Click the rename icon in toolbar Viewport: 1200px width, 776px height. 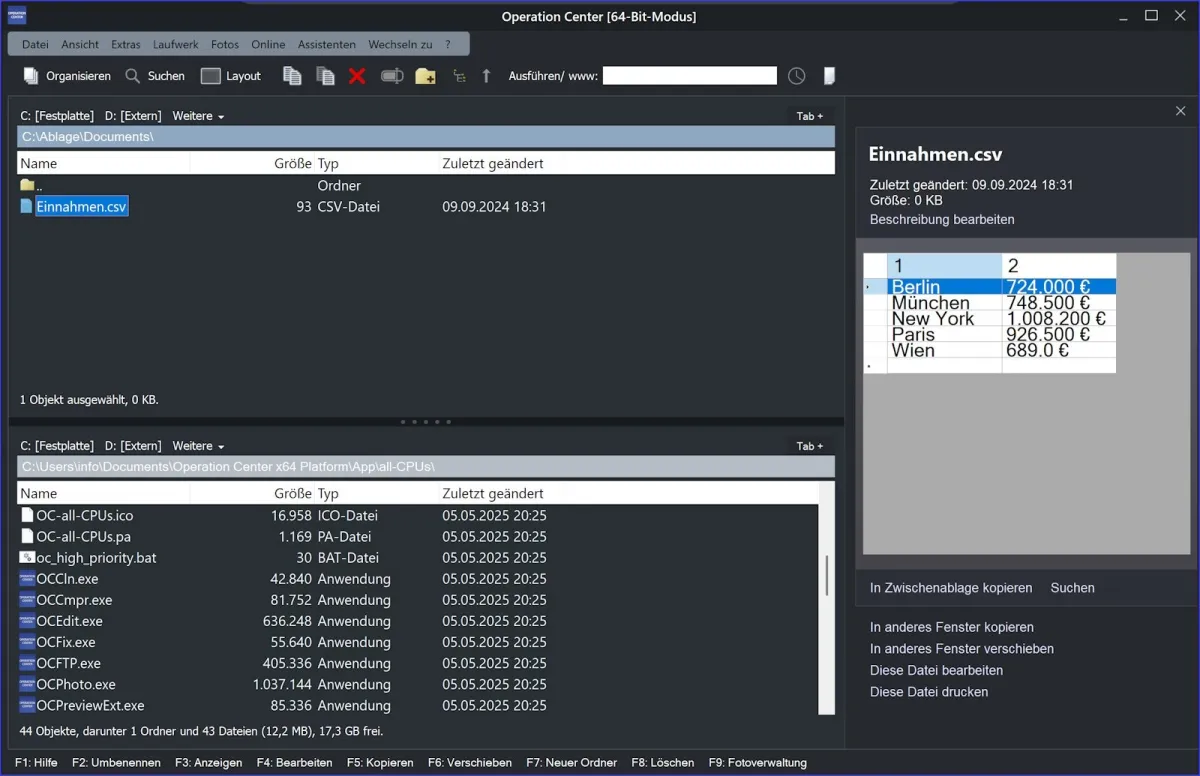click(x=391, y=76)
